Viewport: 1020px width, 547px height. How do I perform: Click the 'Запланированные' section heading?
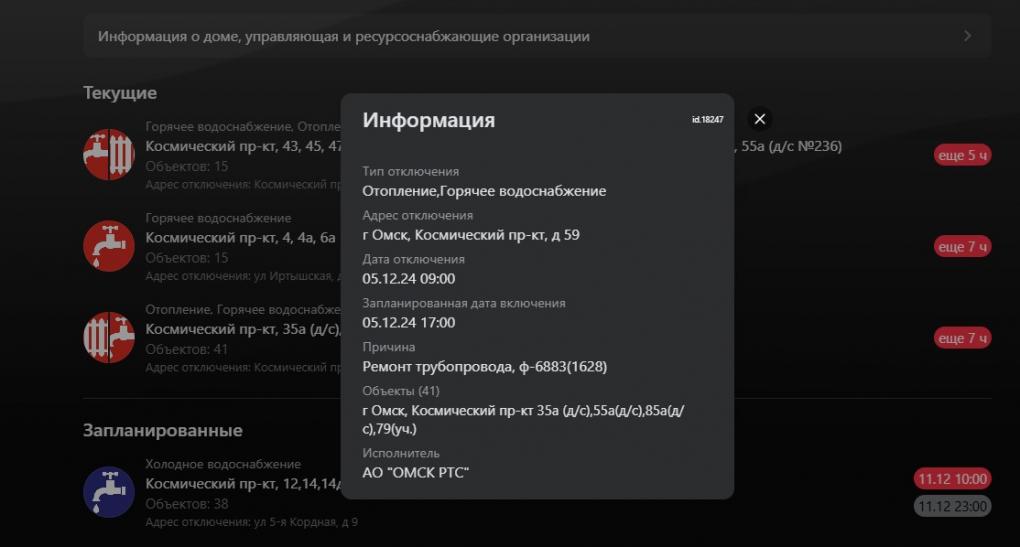point(163,431)
